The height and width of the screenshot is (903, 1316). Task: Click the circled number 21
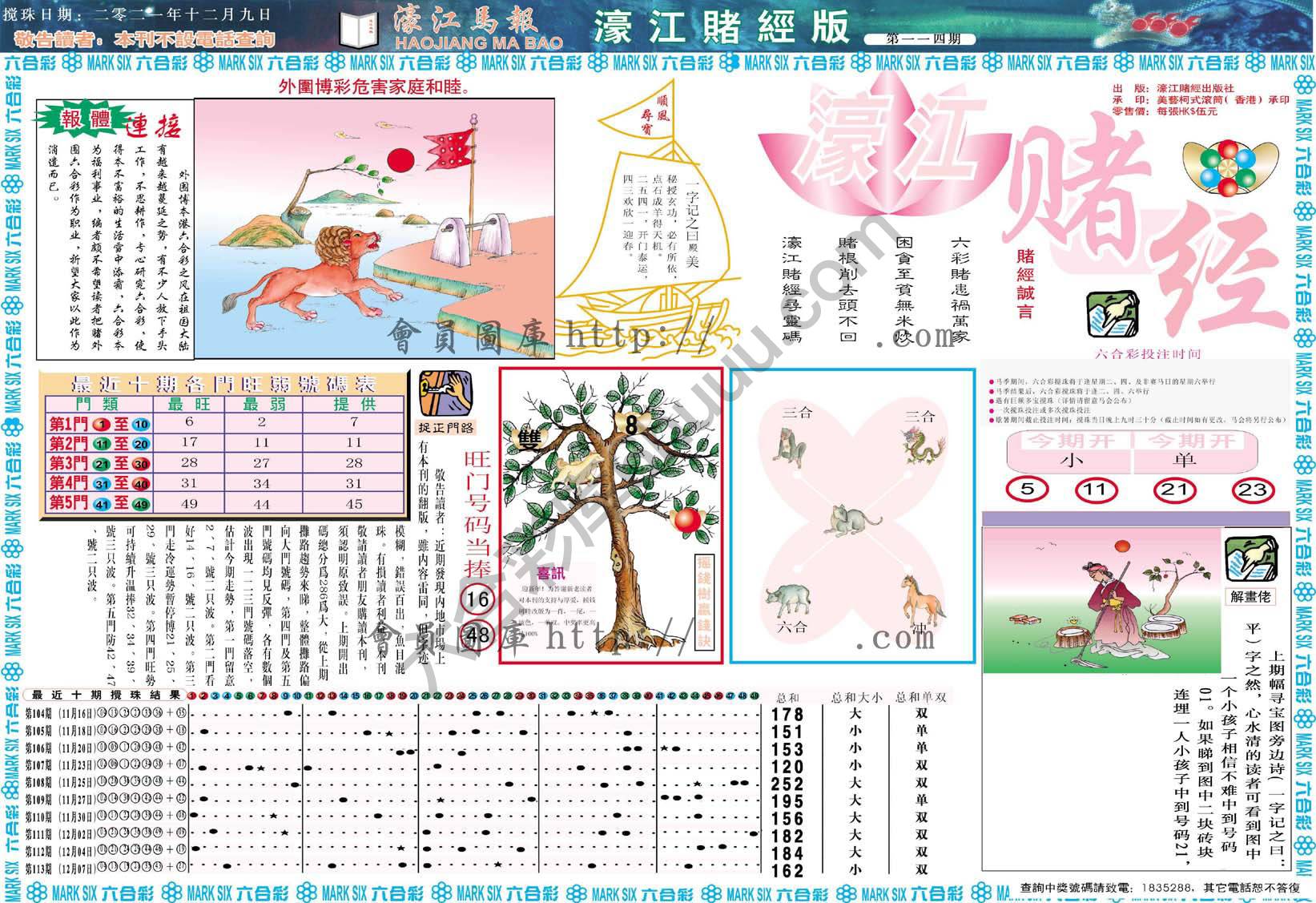point(1173,489)
